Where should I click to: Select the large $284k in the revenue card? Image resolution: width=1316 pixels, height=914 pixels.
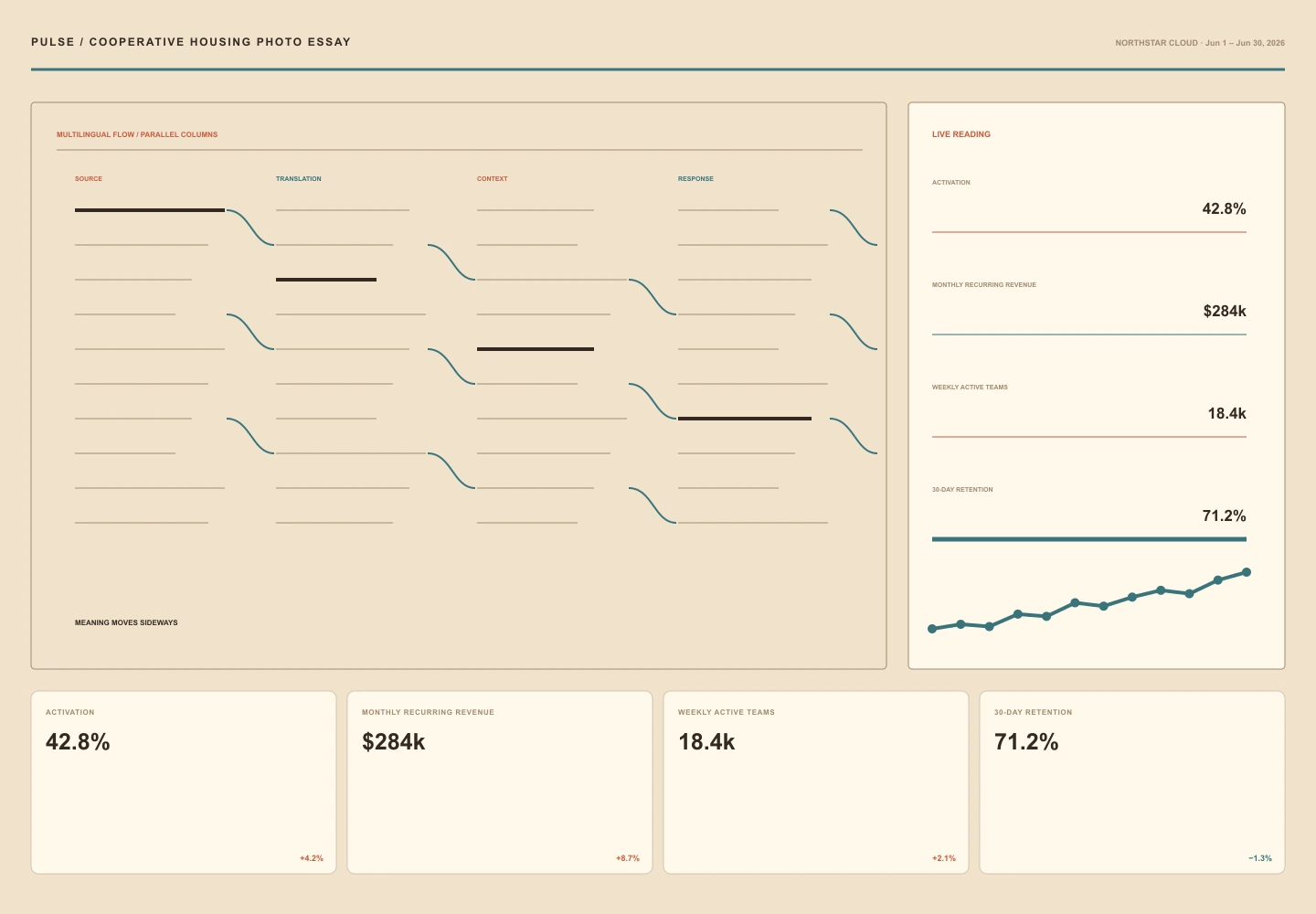tap(394, 742)
